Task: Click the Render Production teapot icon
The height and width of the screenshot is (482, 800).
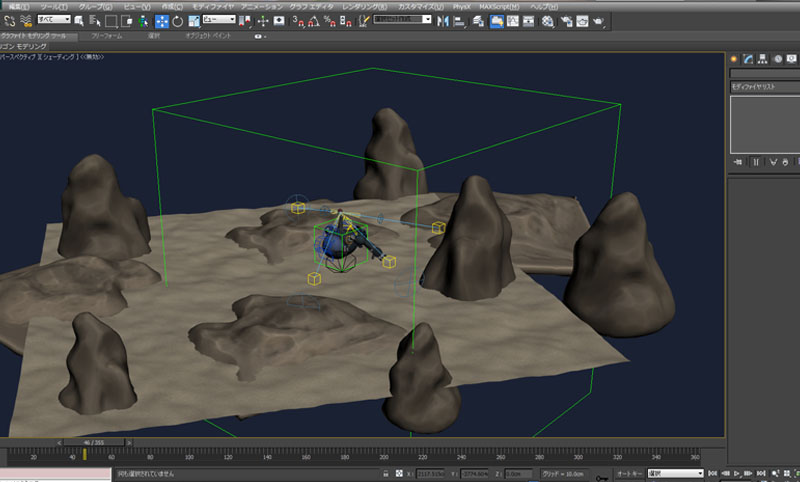Action: pyautogui.click(x=598, y=21)
